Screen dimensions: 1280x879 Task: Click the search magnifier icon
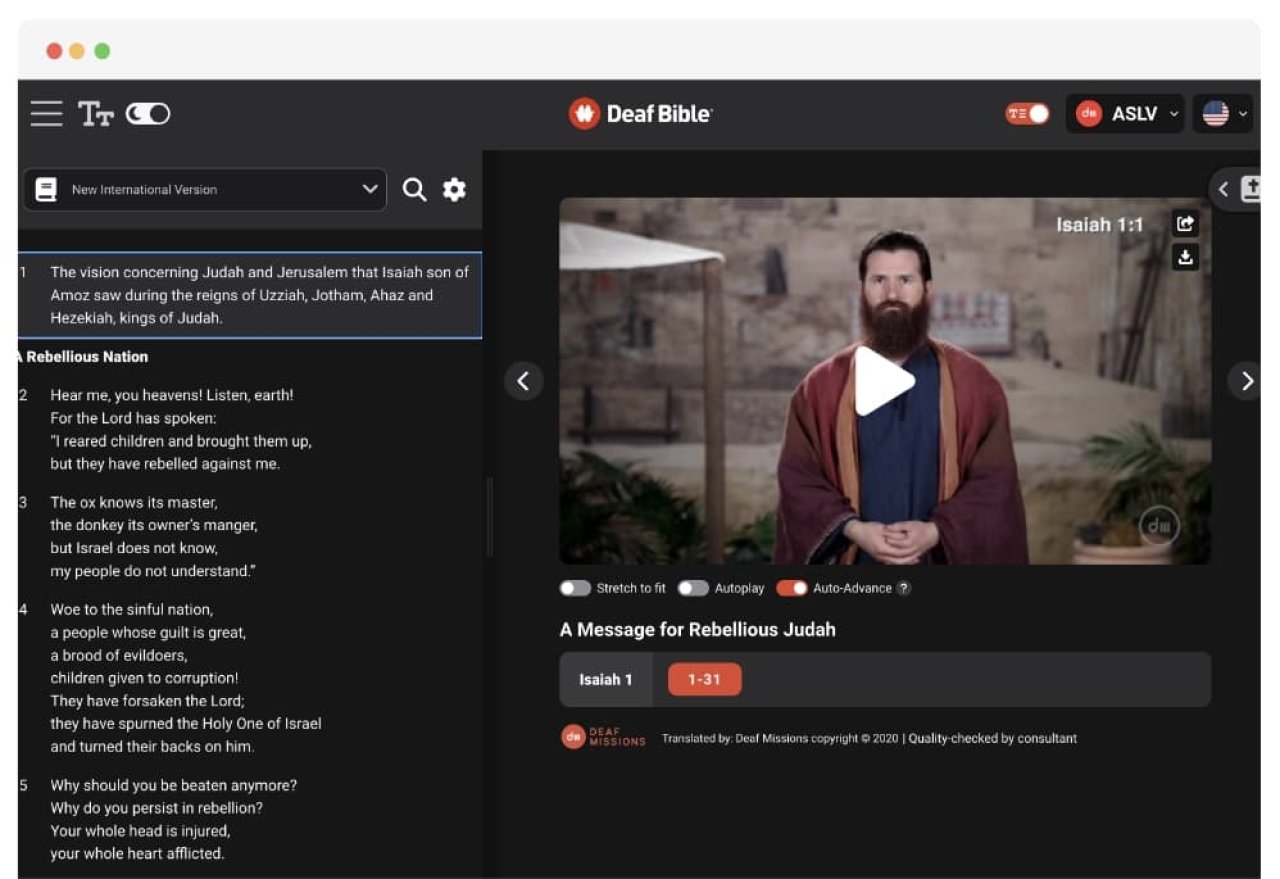414,189
